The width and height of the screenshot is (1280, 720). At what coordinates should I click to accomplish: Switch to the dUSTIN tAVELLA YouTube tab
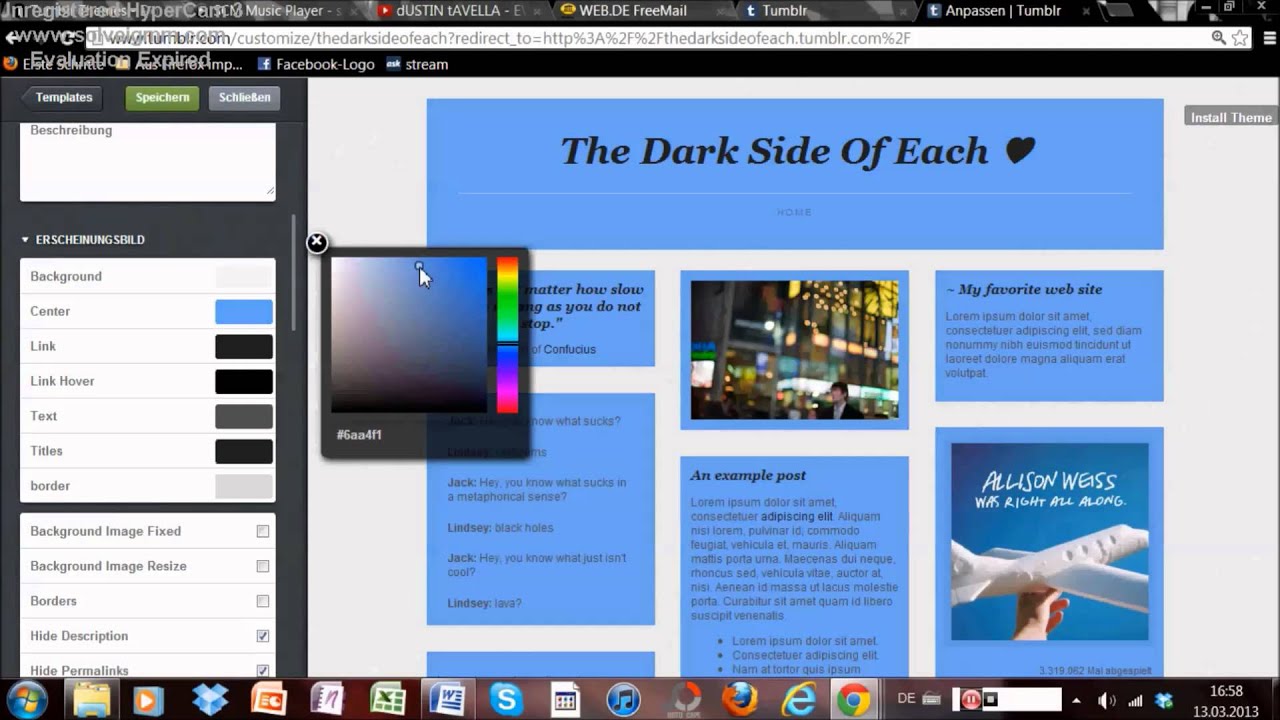[460, 11]
